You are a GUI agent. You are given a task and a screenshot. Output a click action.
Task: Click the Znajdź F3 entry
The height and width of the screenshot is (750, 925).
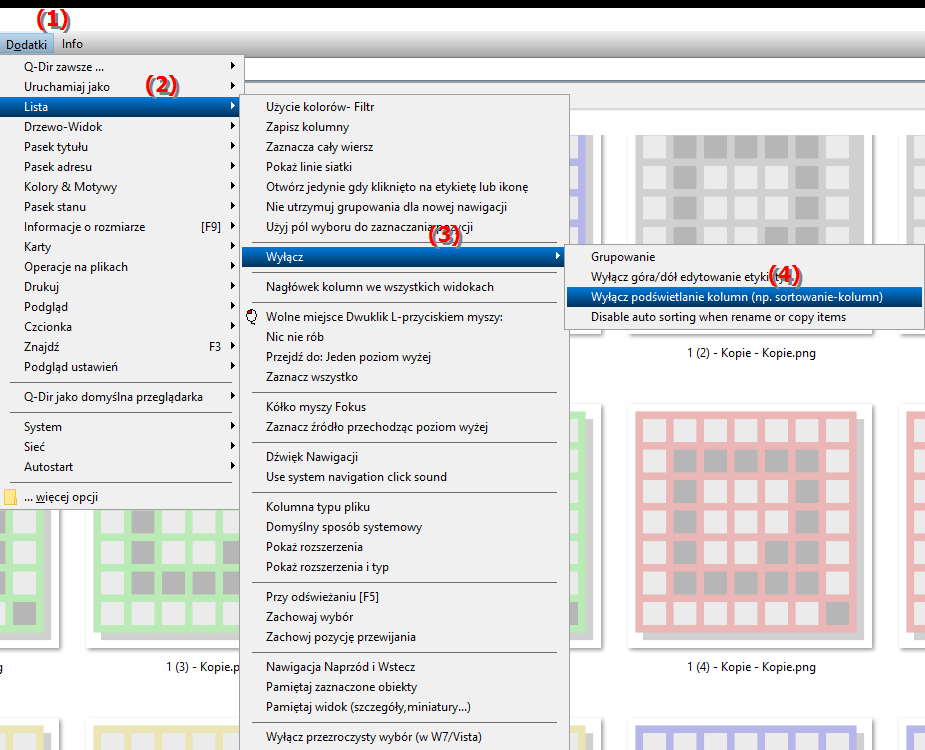click(119, 347)
